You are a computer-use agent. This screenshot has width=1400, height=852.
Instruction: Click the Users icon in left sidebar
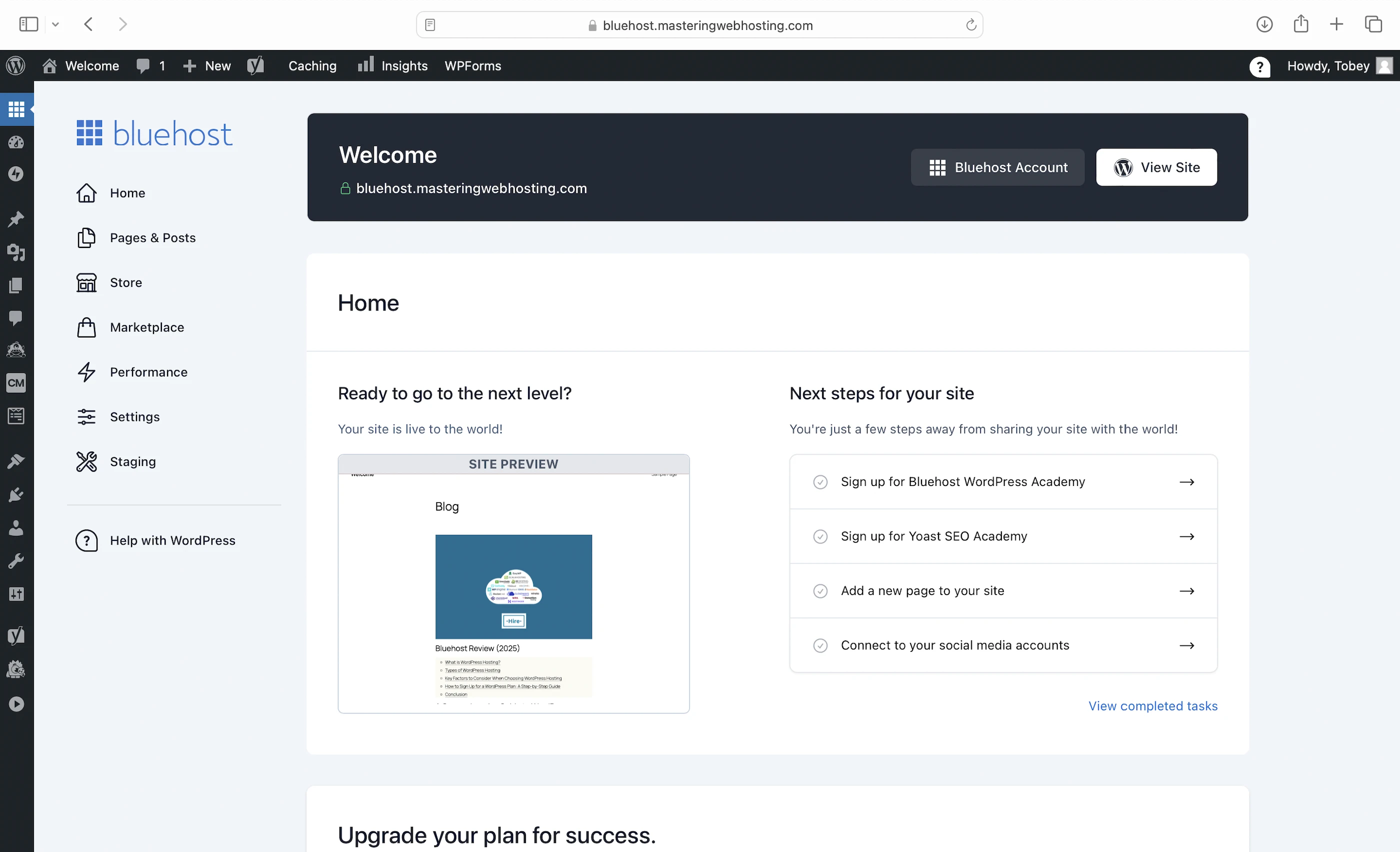[x=16, y=527]
